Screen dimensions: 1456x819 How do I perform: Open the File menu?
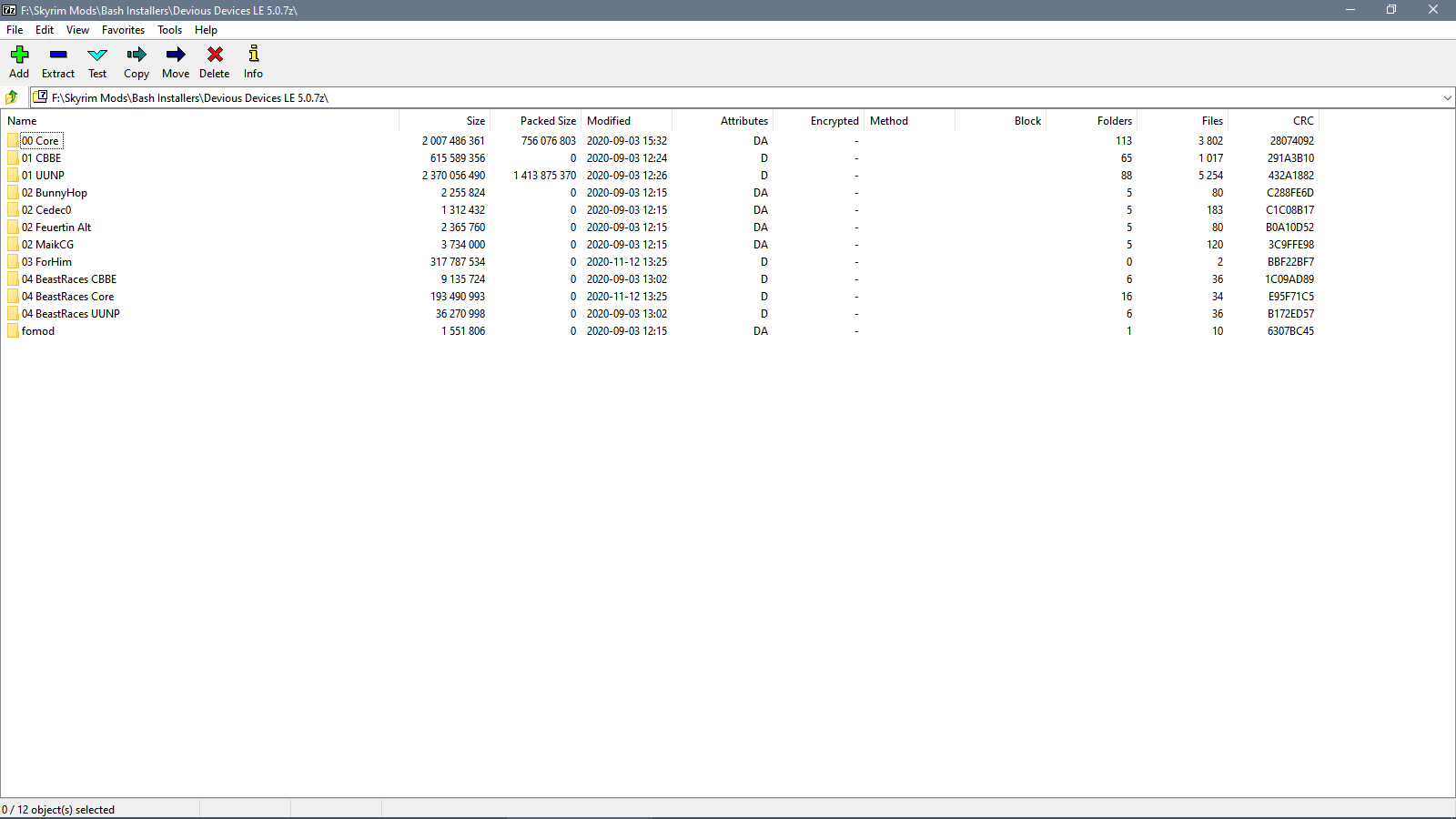click(x=15, y=30)
